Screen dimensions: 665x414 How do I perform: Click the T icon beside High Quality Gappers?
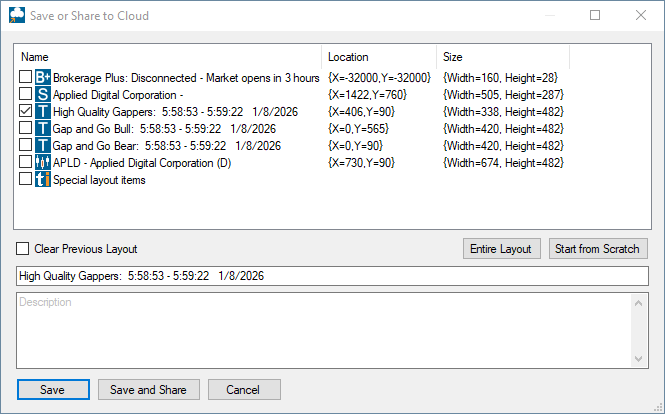pos(43,112)
